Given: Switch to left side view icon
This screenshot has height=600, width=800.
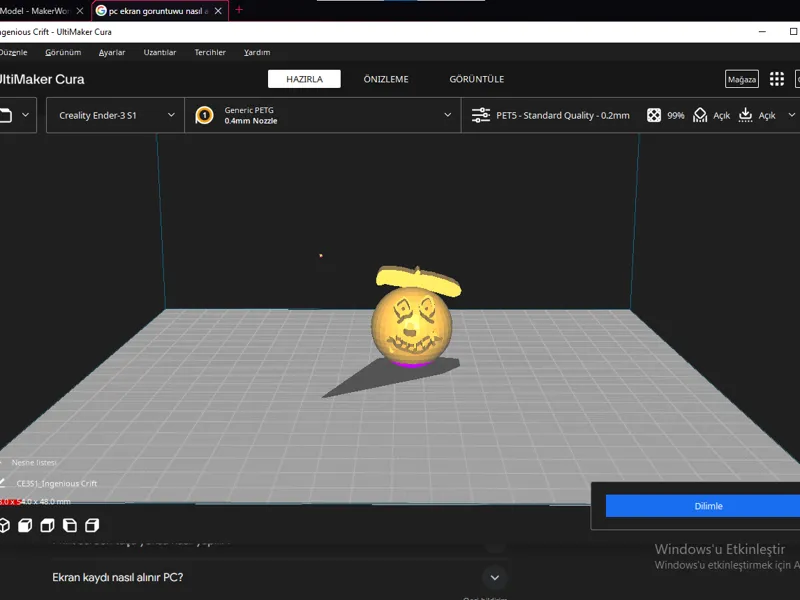Looking at the screenshot, I should pyautogui.click(x=70, y=525).
